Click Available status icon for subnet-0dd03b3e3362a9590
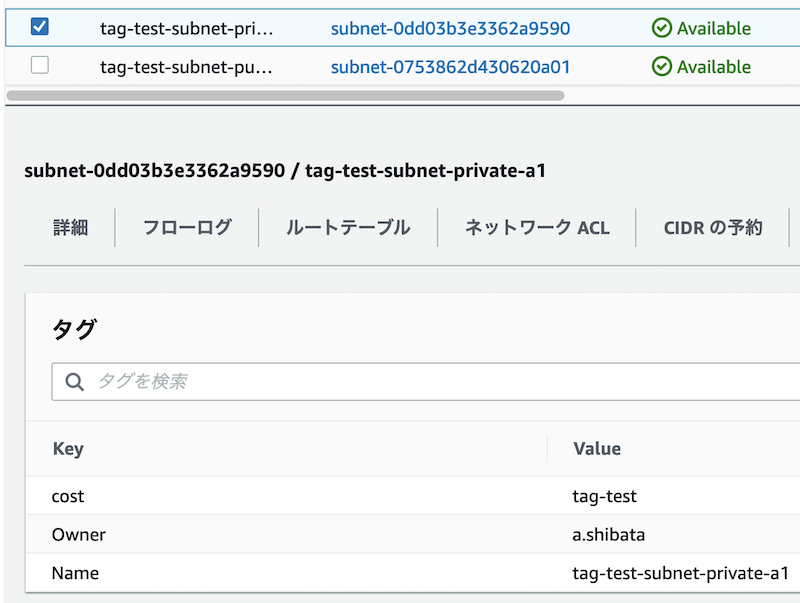 [x=662, y=28]
